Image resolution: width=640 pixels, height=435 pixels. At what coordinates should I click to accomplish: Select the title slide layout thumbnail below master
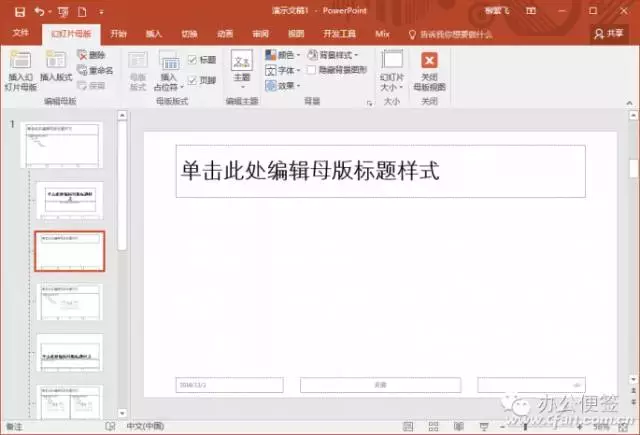[x=70, y=200]
